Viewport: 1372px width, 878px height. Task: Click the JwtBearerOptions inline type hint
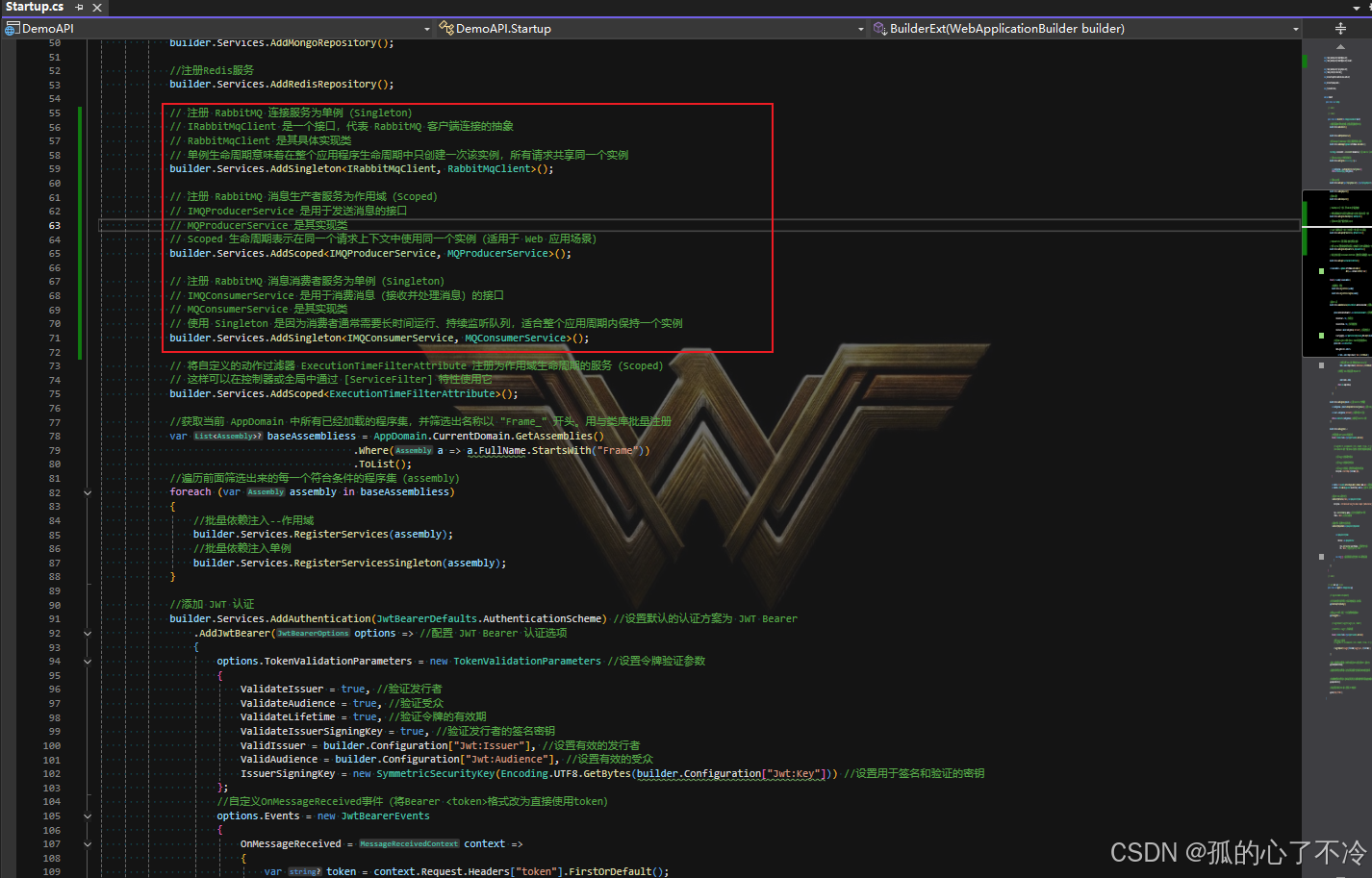pyautogui.click(x=313, y=634)
